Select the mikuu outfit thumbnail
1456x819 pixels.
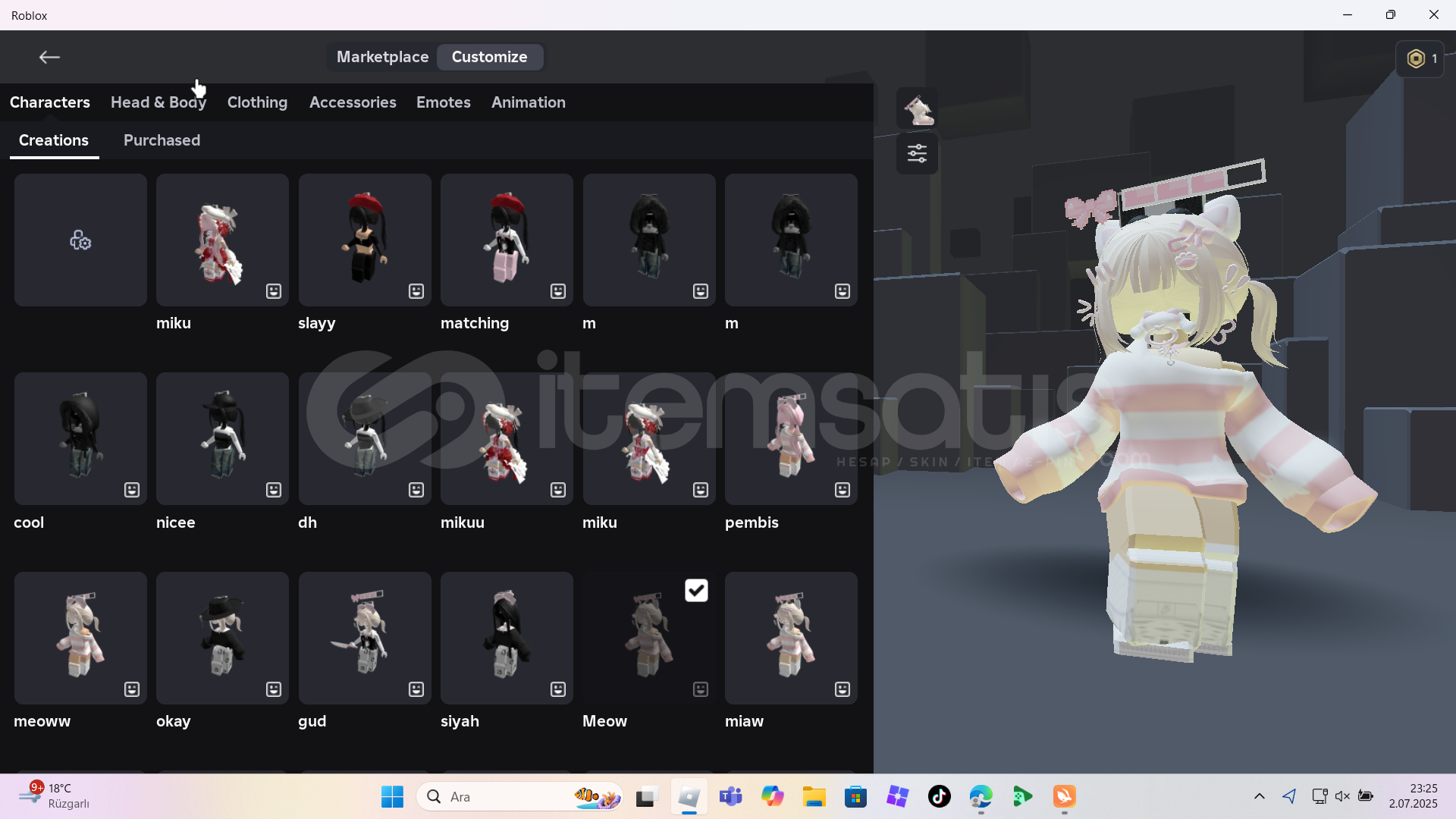[507, 439]
